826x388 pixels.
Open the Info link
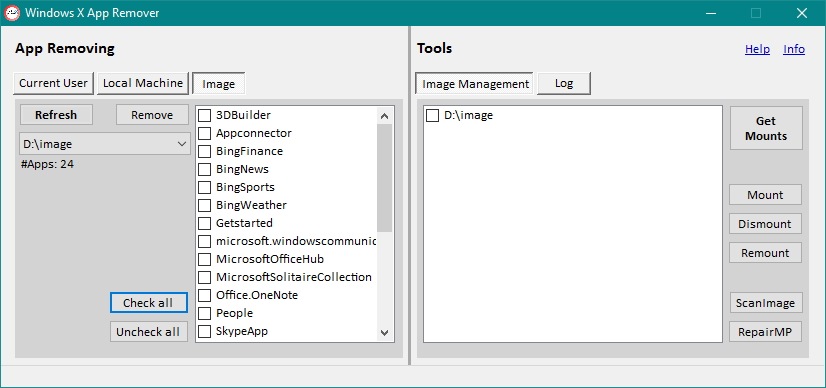pyautogui.click(x=794, y=49)
